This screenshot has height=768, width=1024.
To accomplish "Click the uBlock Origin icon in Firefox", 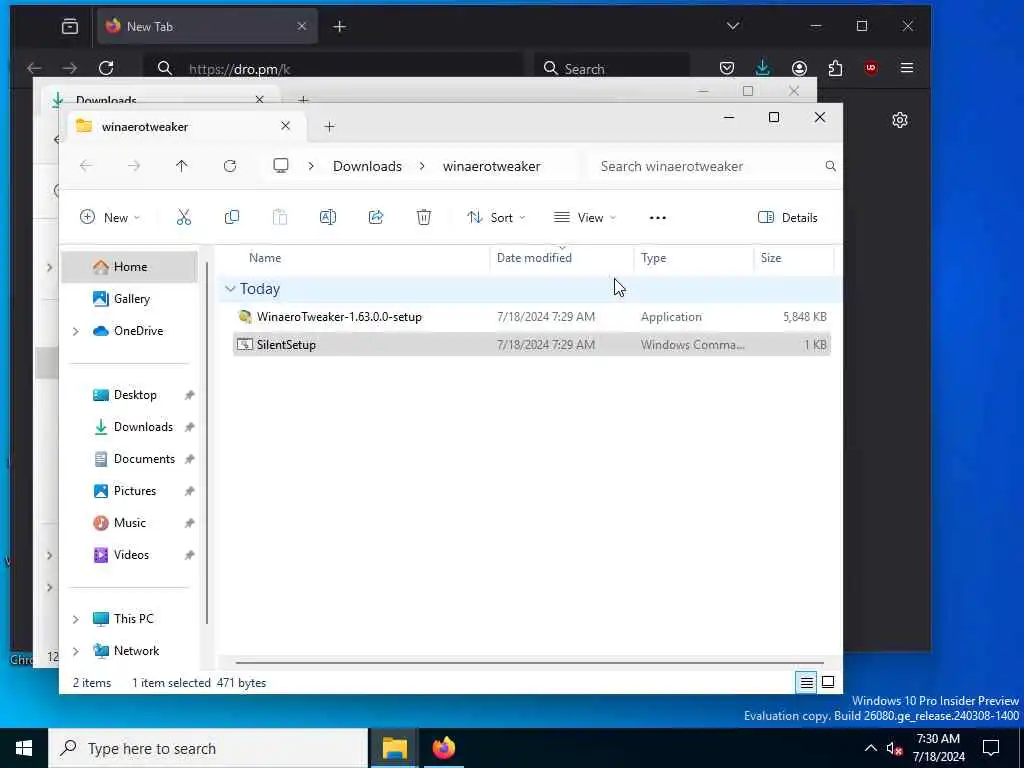I will 871,68.
